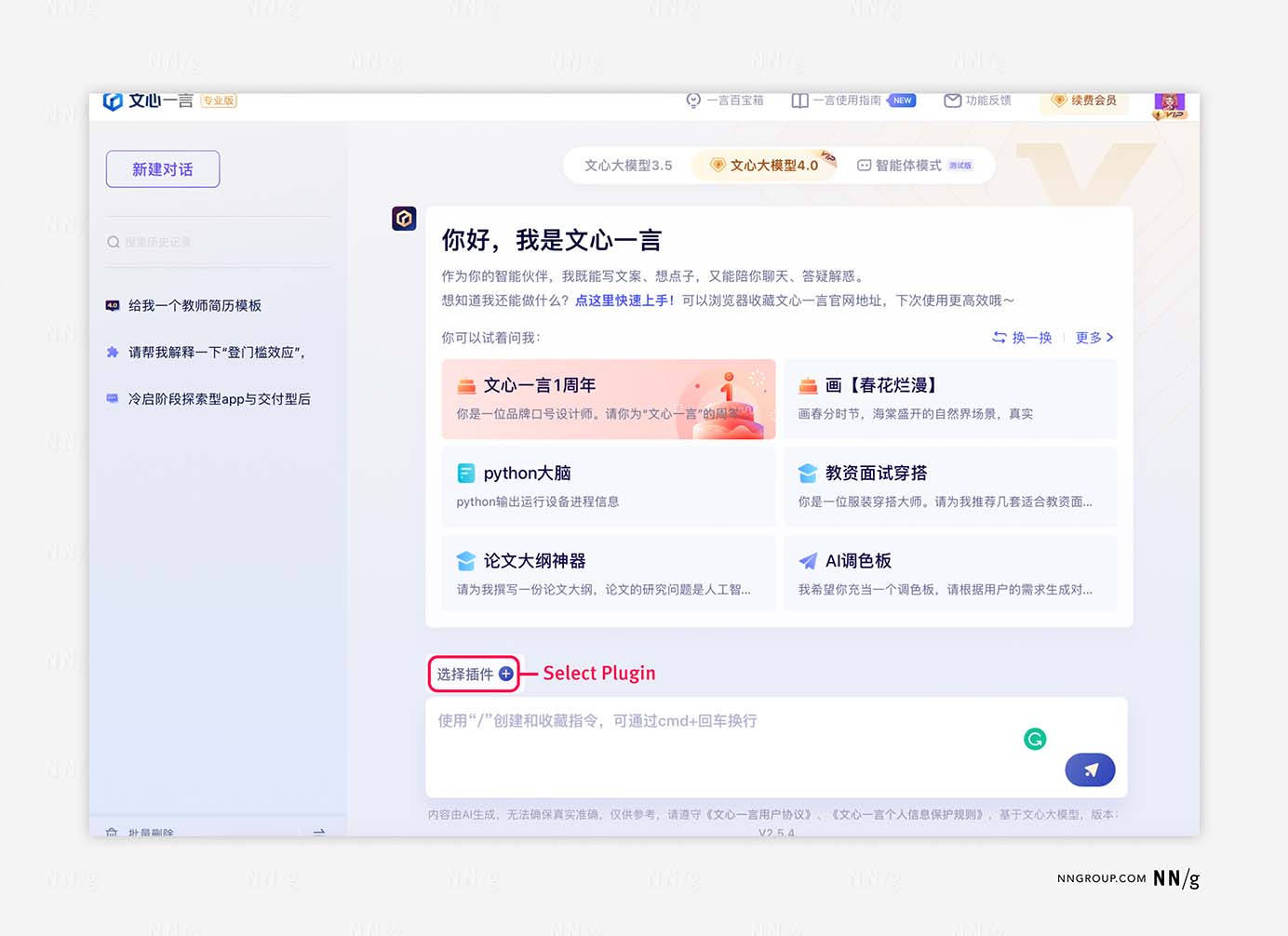Open 一言百宝箱 toolbox

point(725,100)
